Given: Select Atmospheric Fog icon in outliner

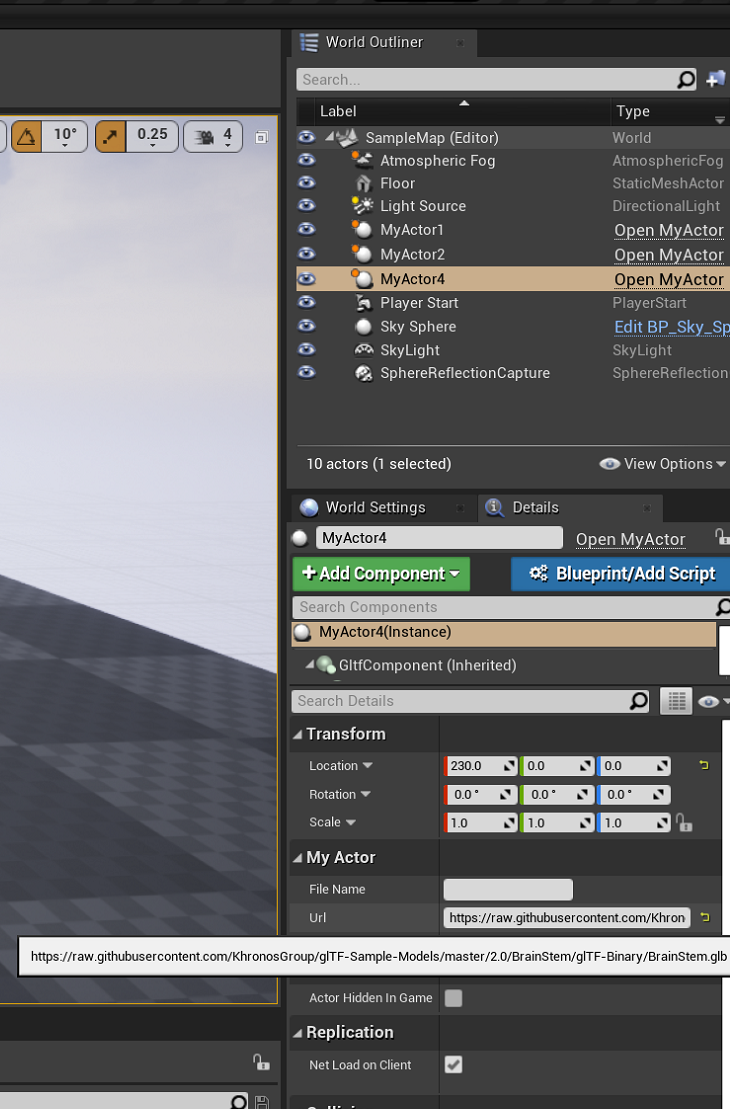Looking at the screenshot, I should (363, 161).
